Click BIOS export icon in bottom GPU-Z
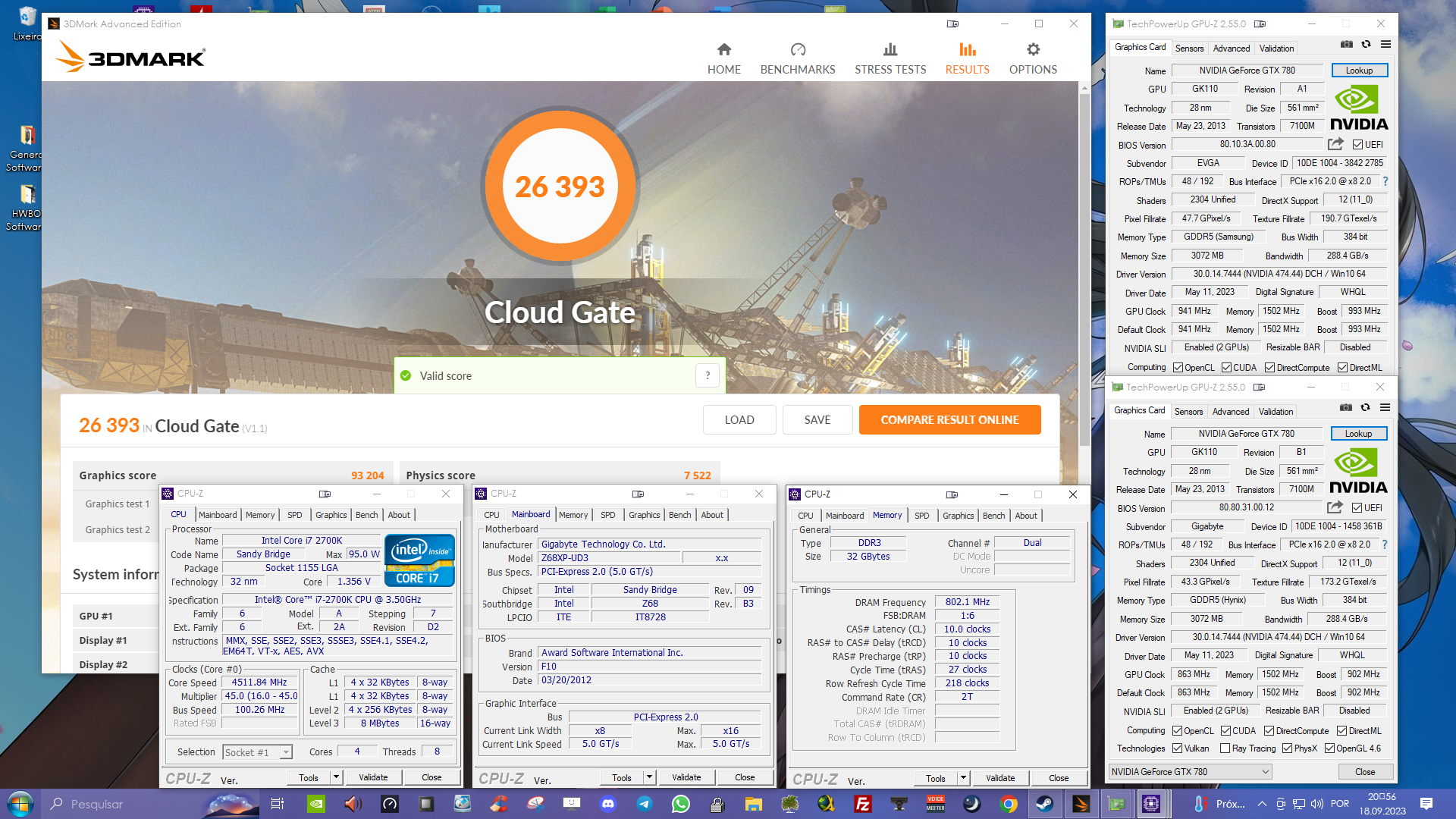This screenshot has width=1456, height=819. (1335, 507)
